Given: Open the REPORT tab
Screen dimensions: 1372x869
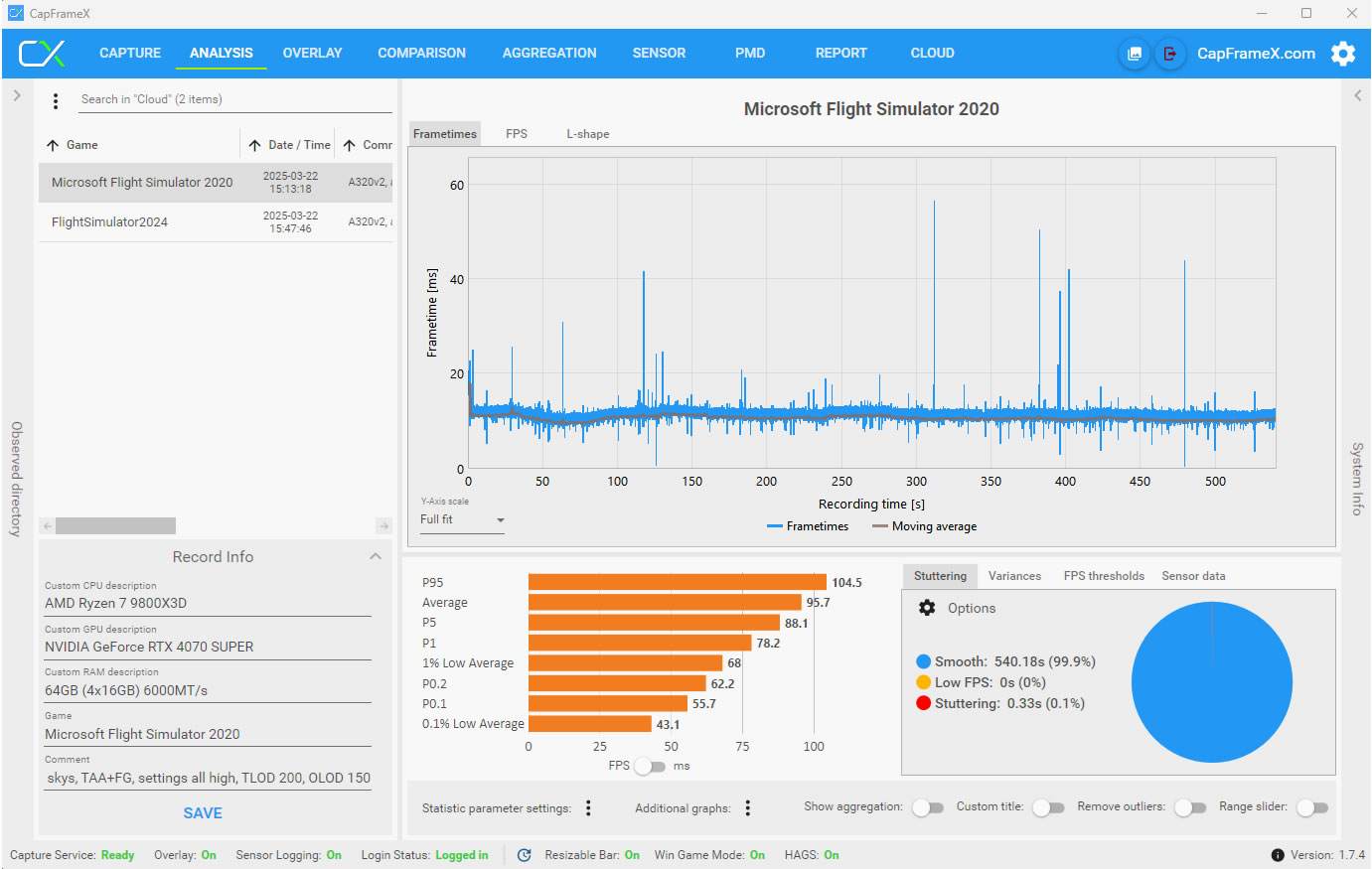Looking at the screenshot, I should pos(841,54).
